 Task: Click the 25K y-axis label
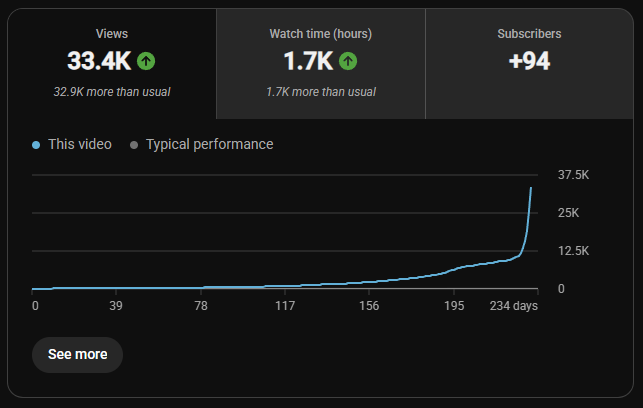pyautogui.click(x=568, y=213)
